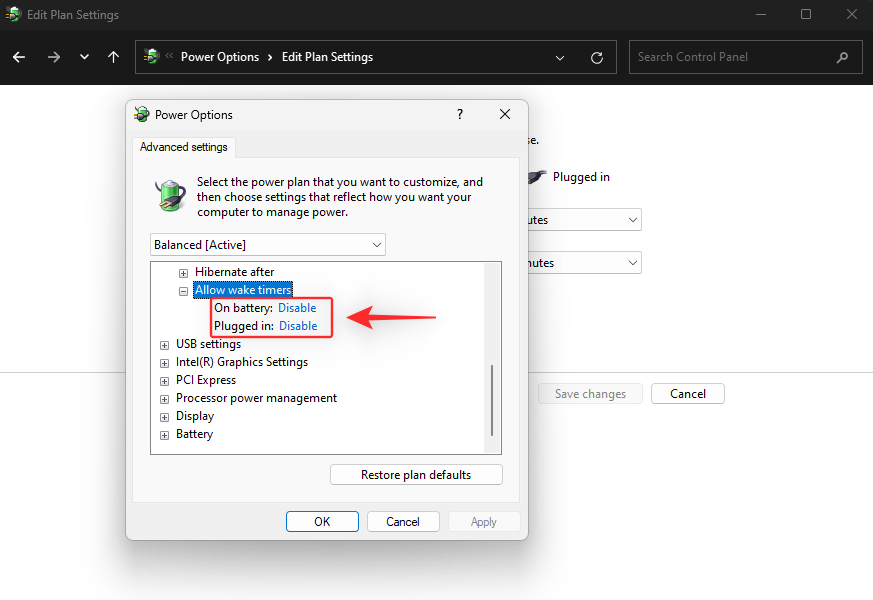
Task: Open the address bar history dropdown
Action: (560, 57)
